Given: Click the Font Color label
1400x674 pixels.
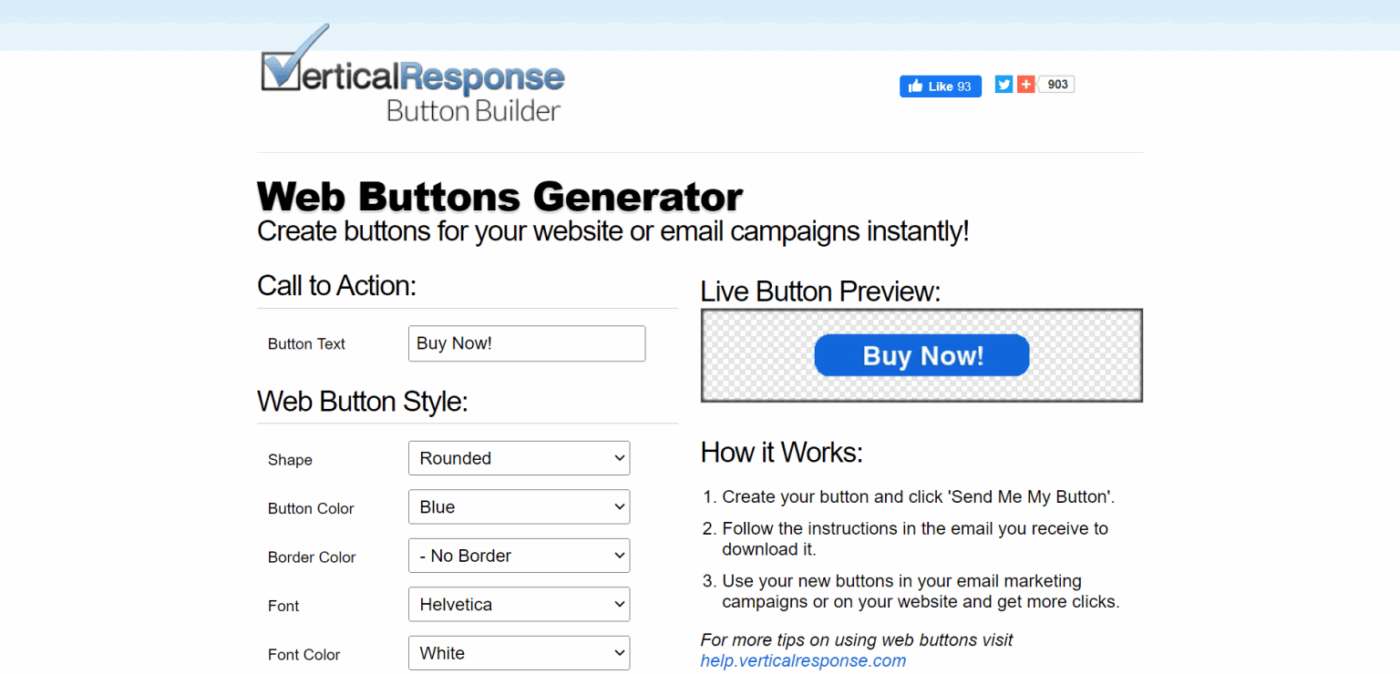Looking at the screenshot, I should [x=304, y=655].
